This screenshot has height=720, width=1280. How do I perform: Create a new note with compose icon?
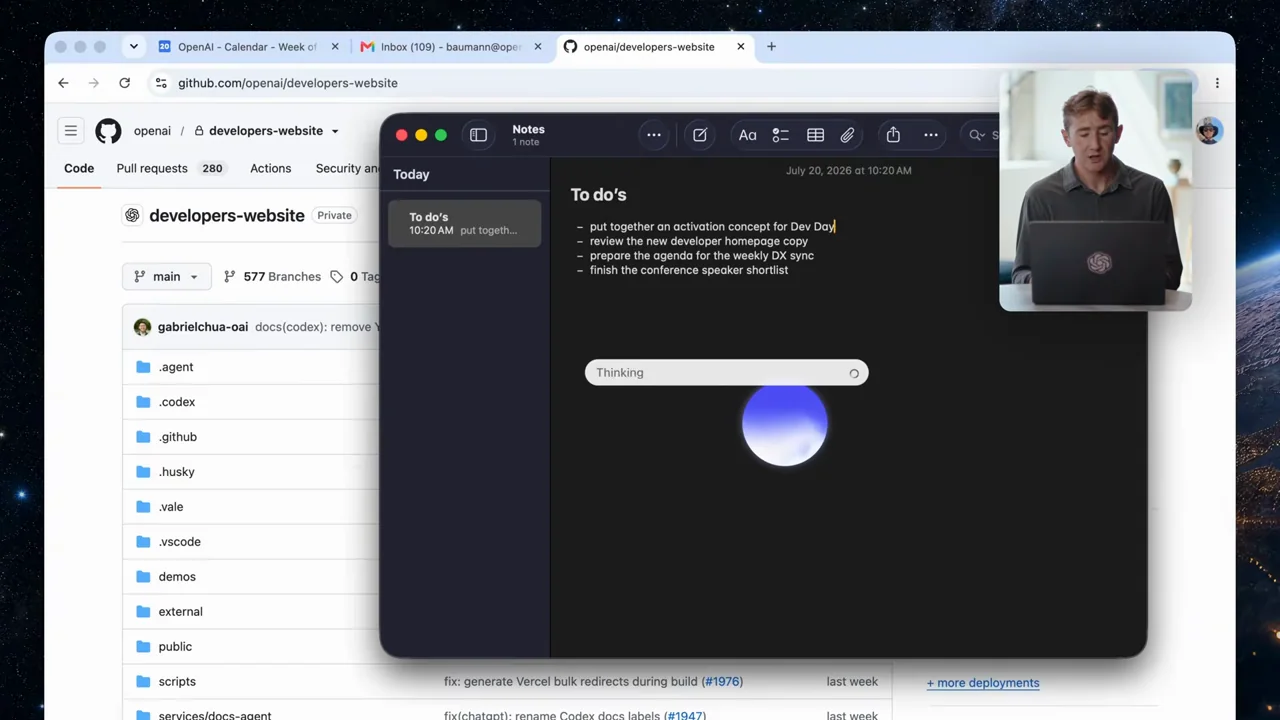pos(700,135)
